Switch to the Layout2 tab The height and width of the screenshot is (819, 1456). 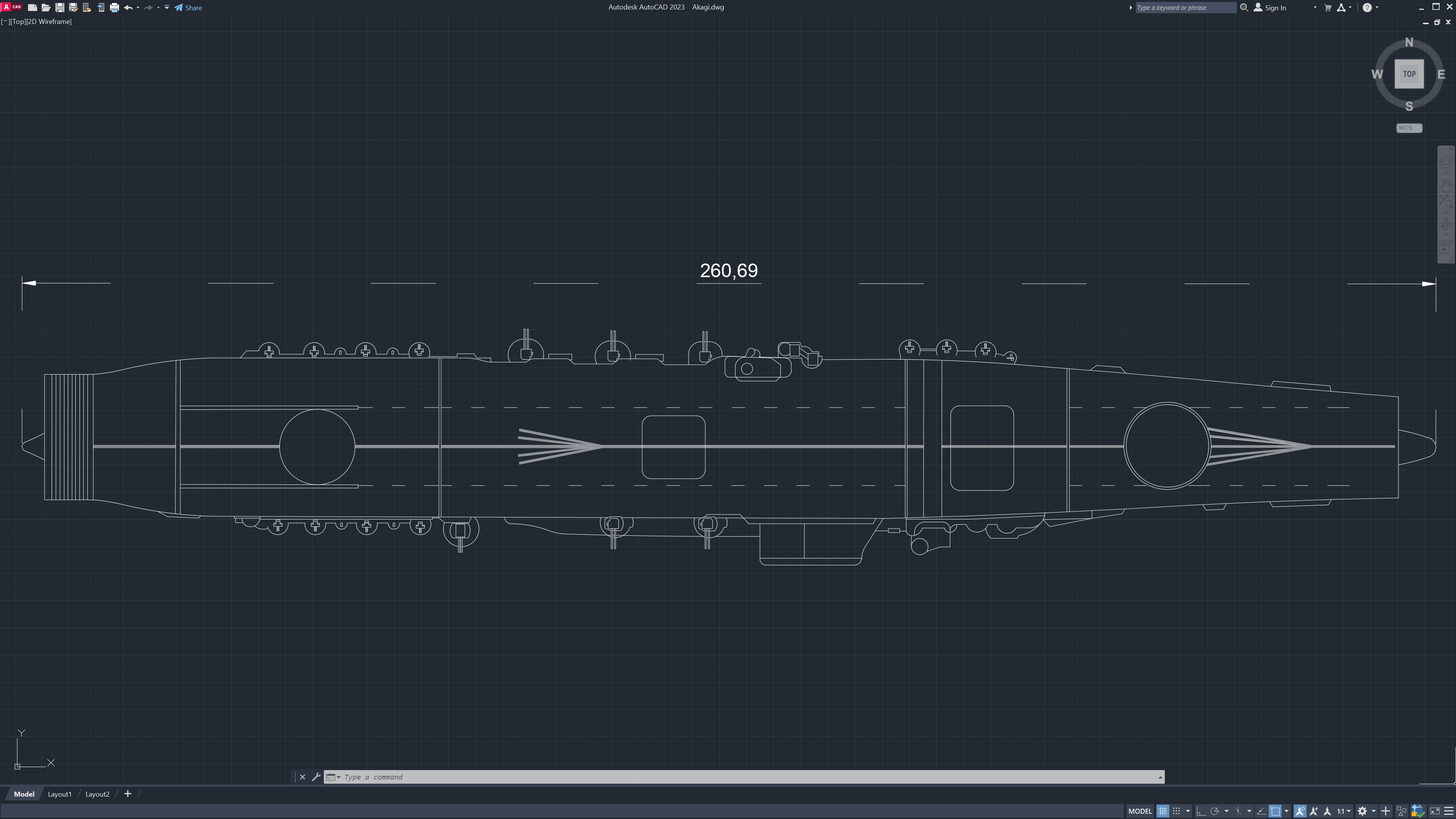[x=97, y=794]
